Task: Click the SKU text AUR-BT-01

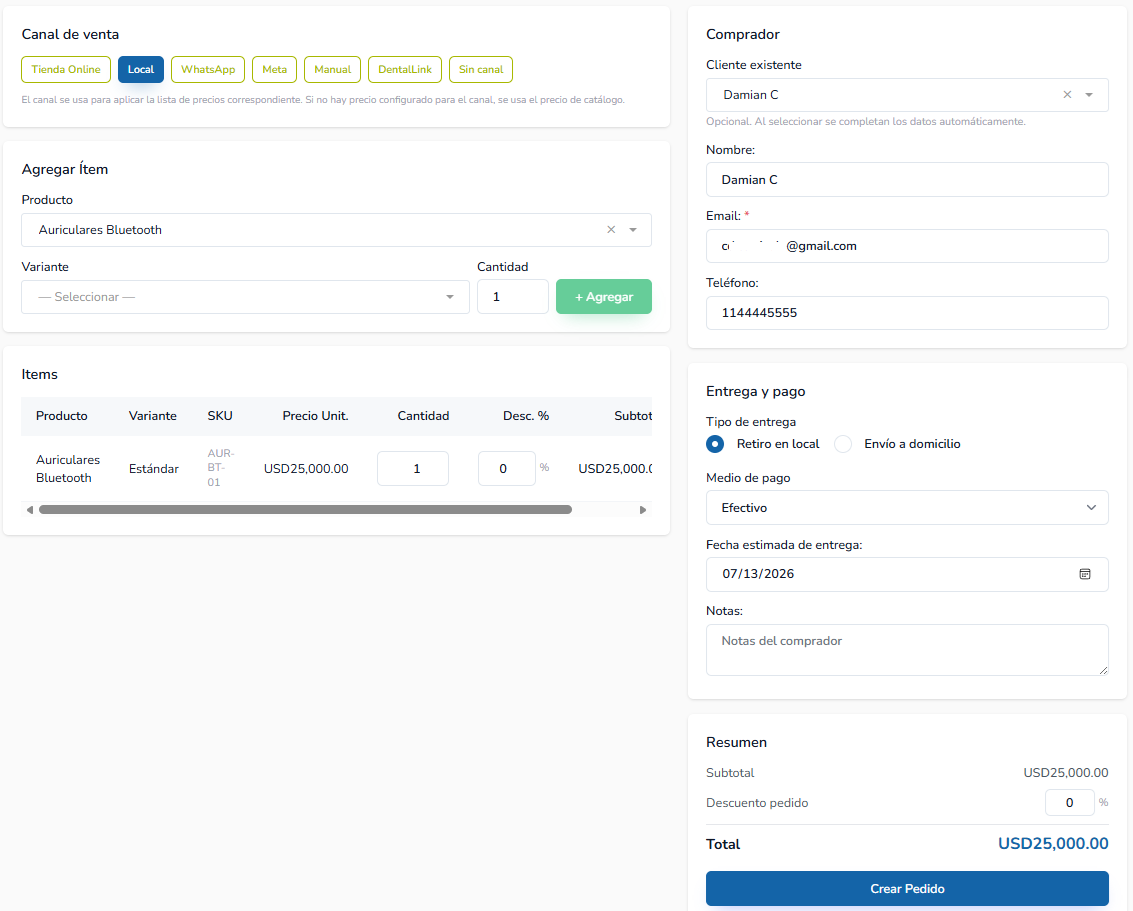Action: click(220, 468)
